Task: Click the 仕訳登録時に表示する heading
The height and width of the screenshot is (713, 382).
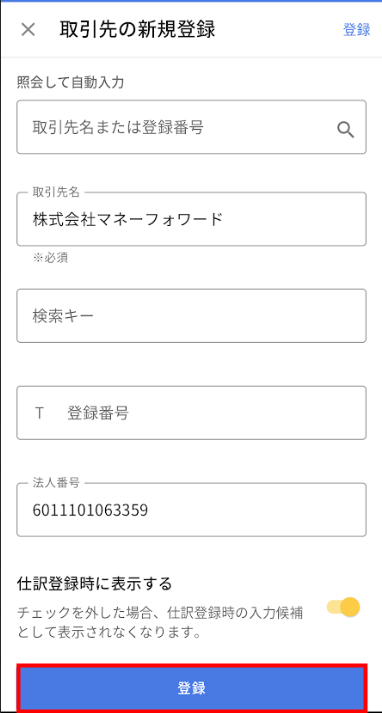Action: pyautogui.click(x=95, y=583)
